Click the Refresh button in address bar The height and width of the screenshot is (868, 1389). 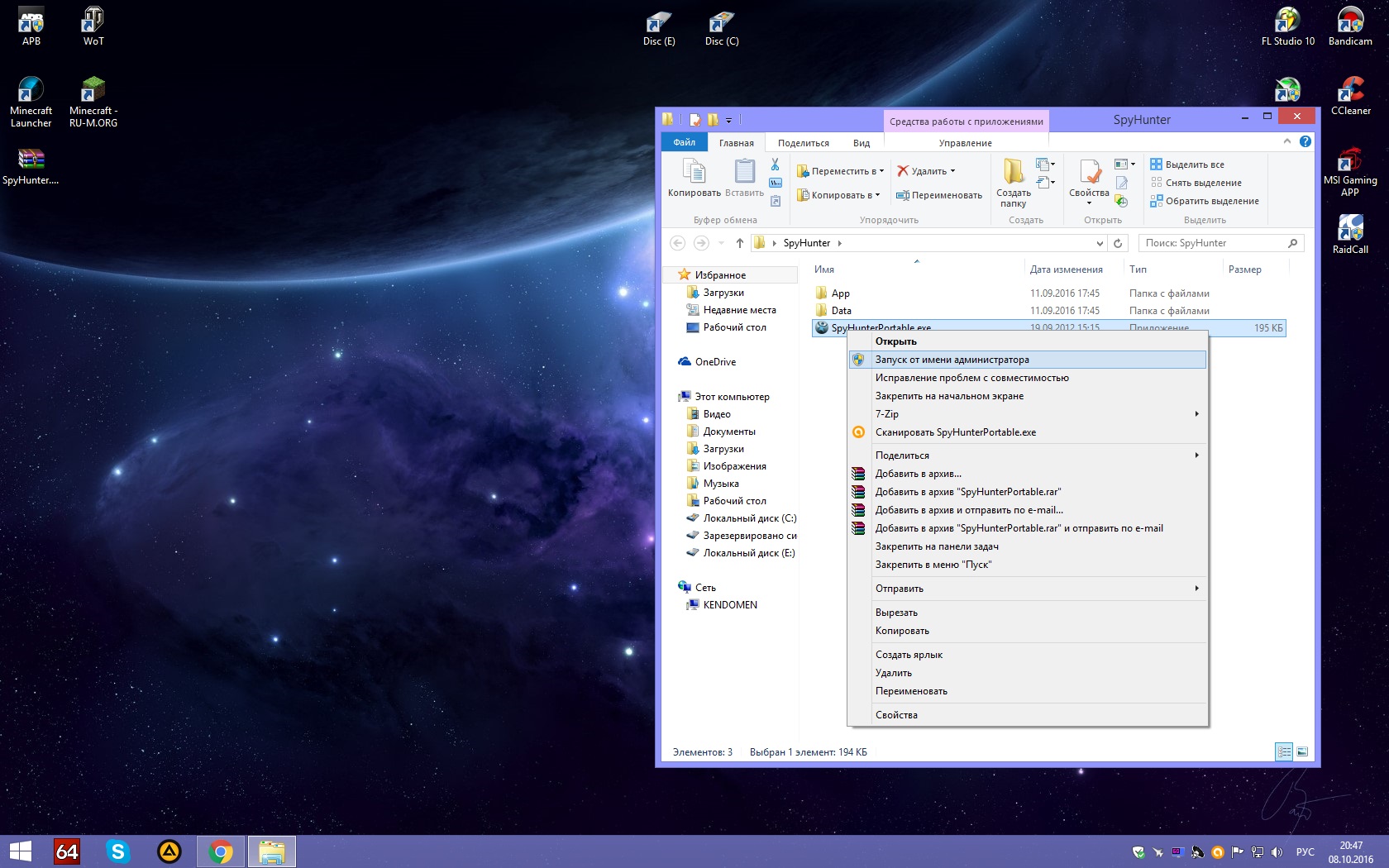(x=1118, y=243)
